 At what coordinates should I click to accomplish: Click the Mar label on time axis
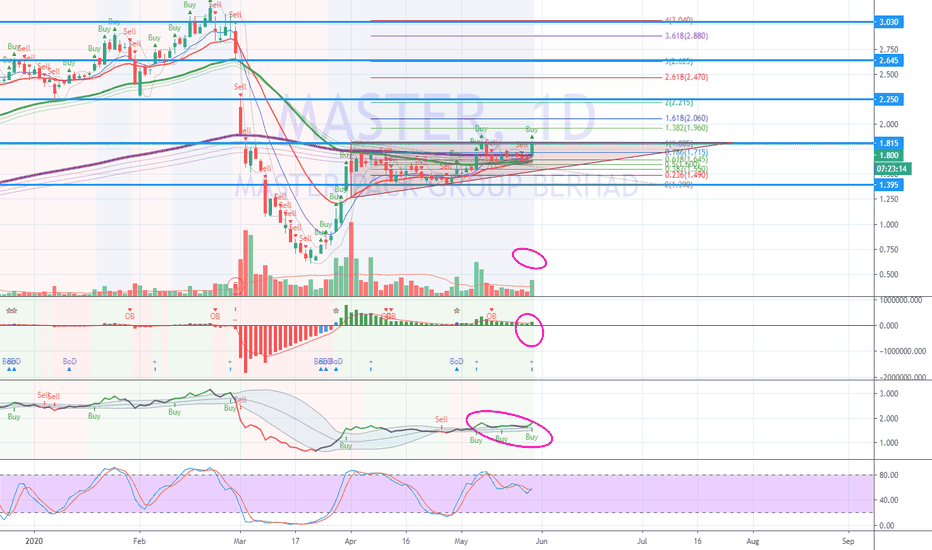(240, 541)
